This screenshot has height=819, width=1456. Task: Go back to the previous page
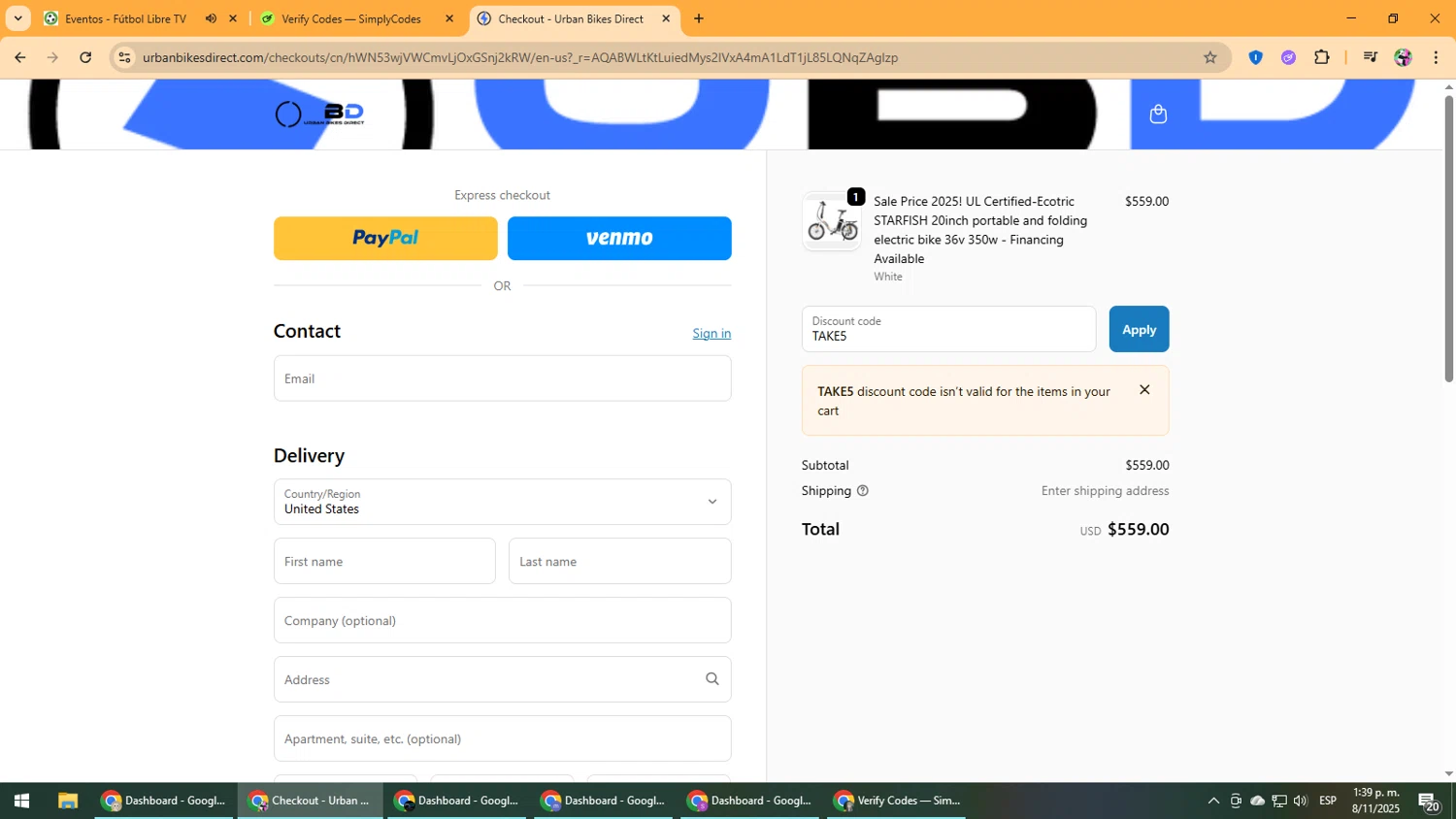[20, 57]
